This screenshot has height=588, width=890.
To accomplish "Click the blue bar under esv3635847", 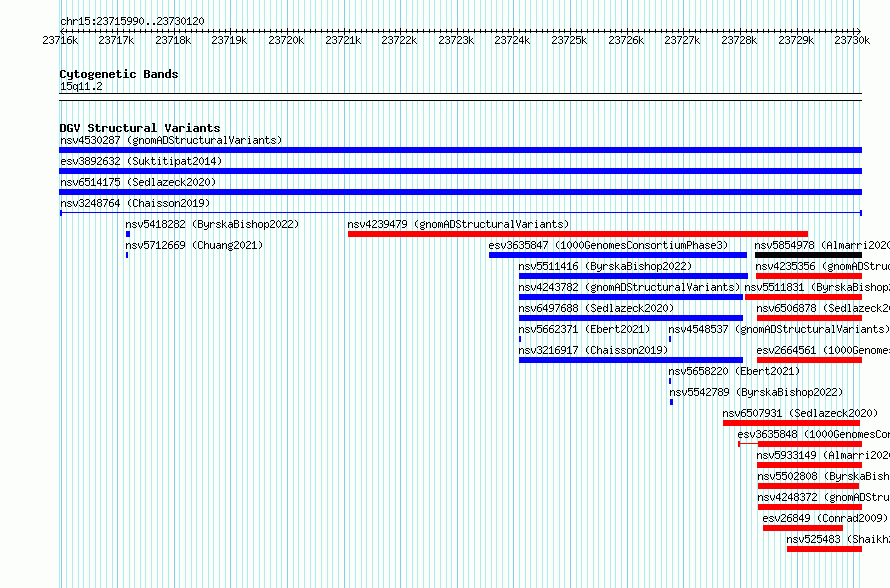I will pyautogui.click(x=618, y=255).
